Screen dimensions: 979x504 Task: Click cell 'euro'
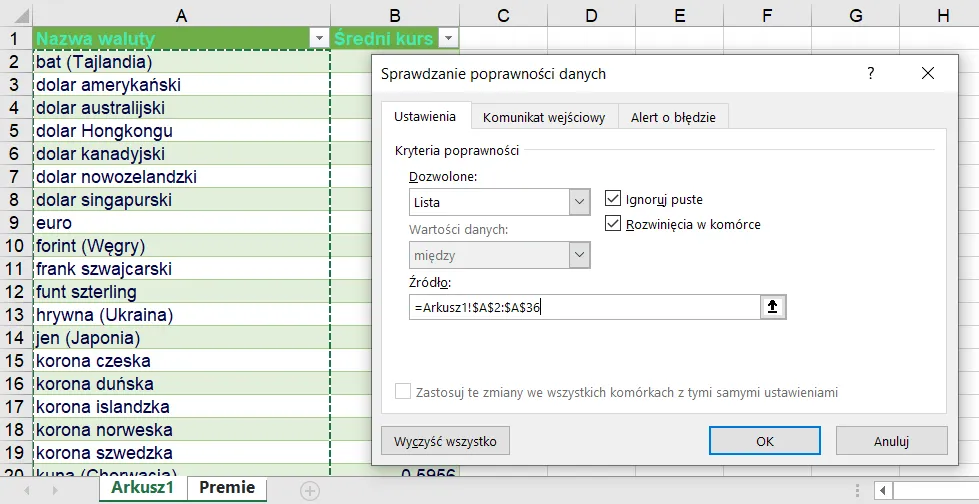click(181, 222)
